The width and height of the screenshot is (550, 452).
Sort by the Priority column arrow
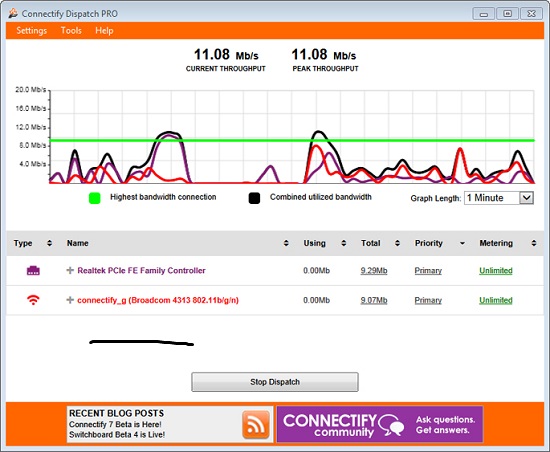pos(462,243)
